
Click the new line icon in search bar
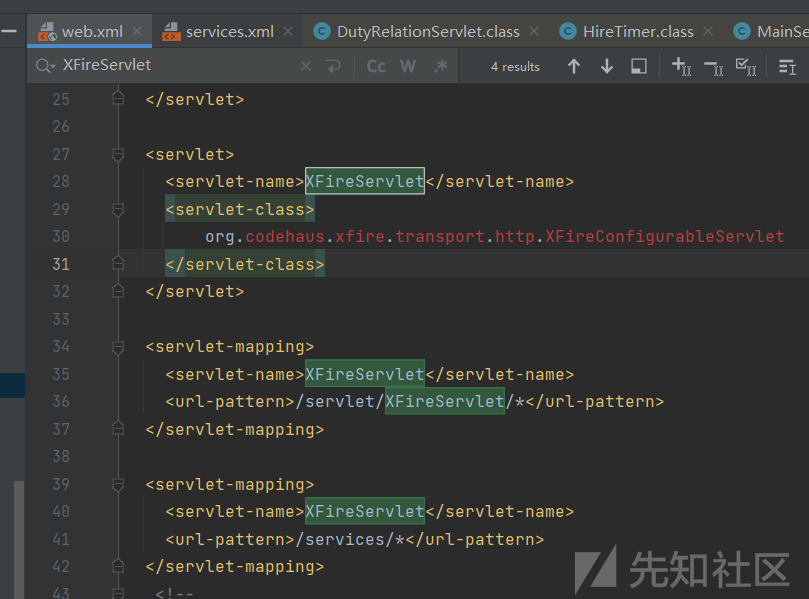(x=333, y=66)
